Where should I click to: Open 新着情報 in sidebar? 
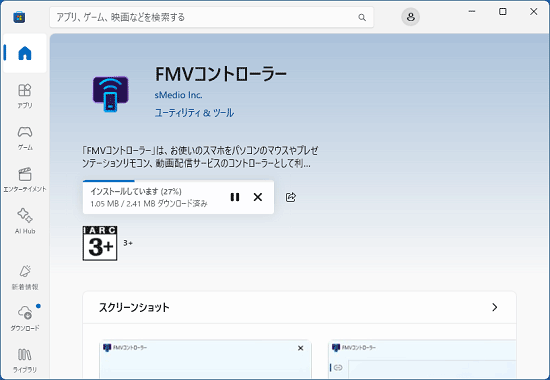coord(25,277)
